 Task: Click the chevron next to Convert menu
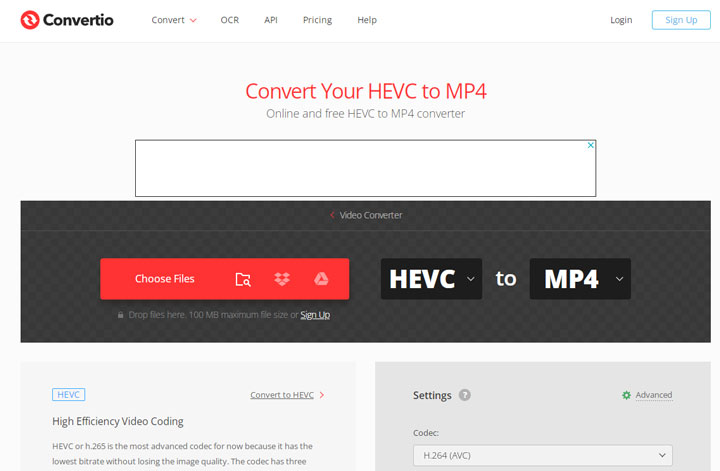point(193,21)
